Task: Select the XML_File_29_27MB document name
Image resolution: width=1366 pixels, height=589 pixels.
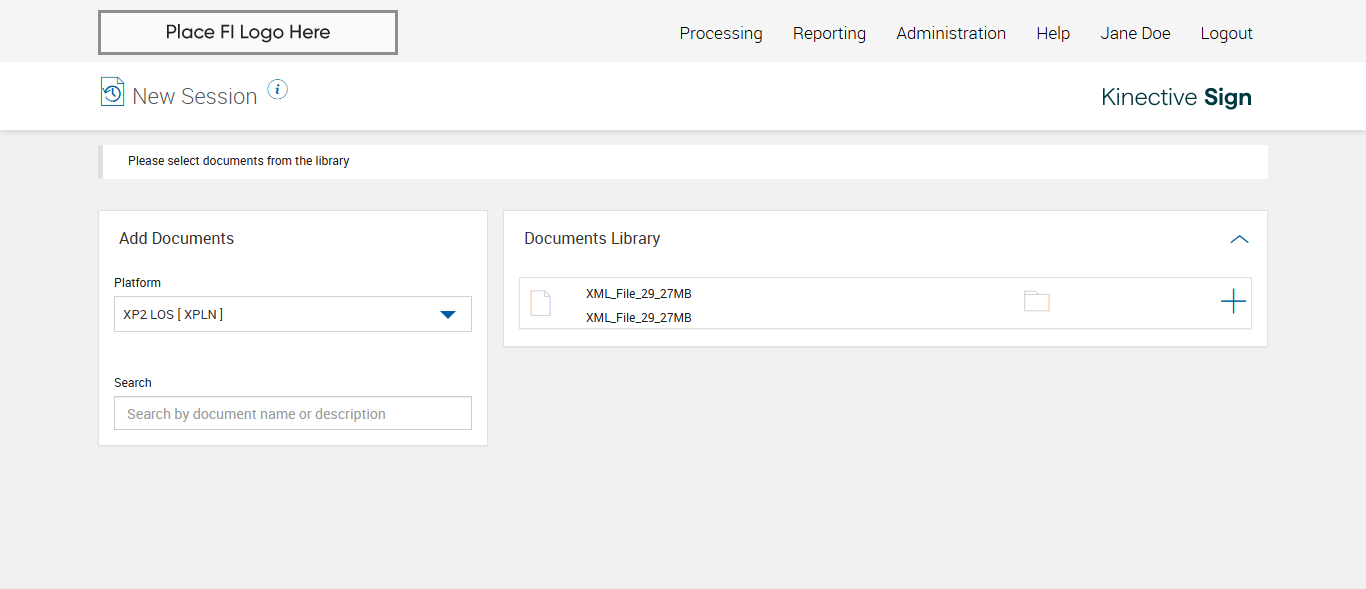Action: [x=638, y=294]
